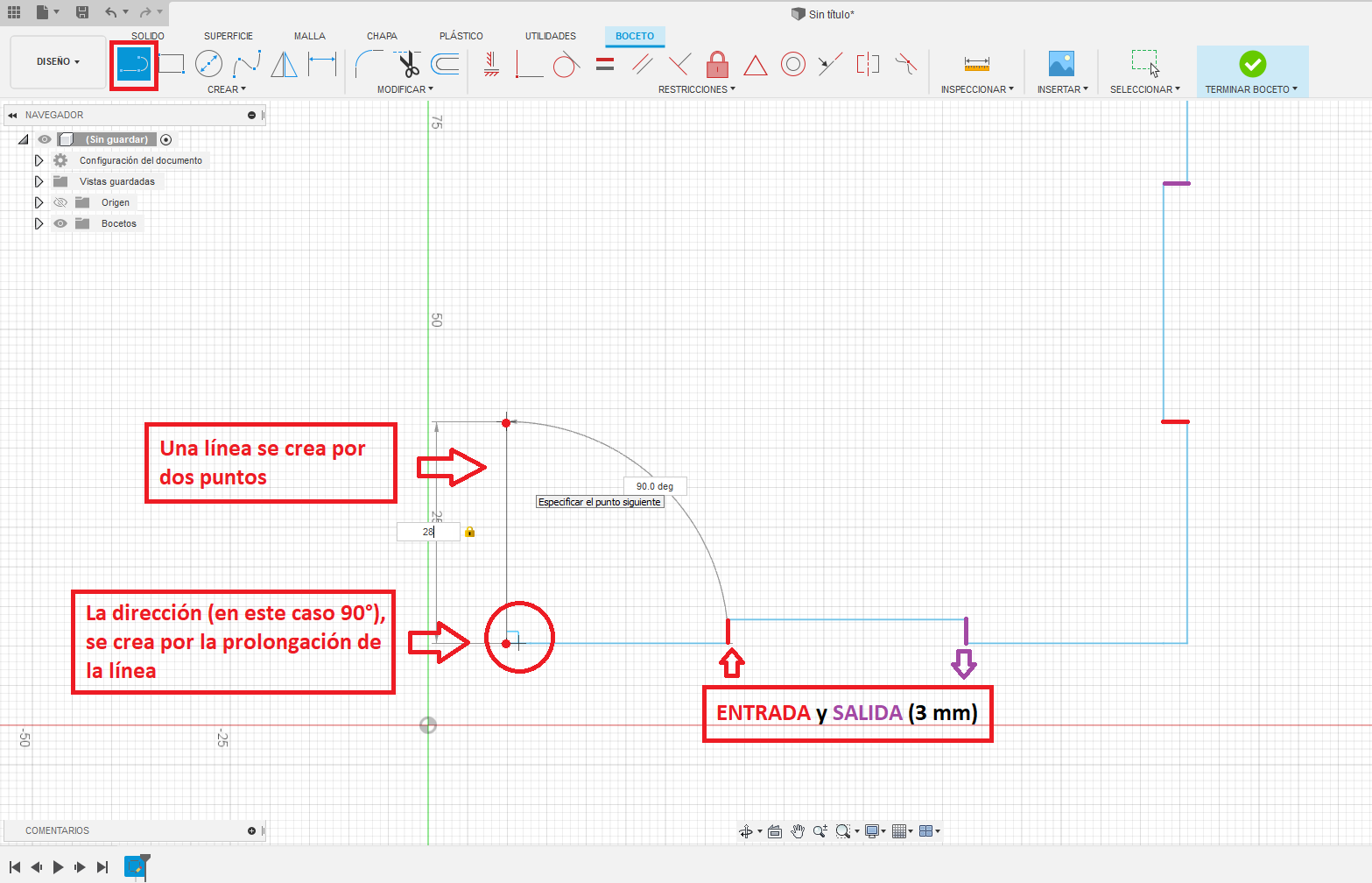Finish sketch with the green checkmark

tap(1252, 64)
